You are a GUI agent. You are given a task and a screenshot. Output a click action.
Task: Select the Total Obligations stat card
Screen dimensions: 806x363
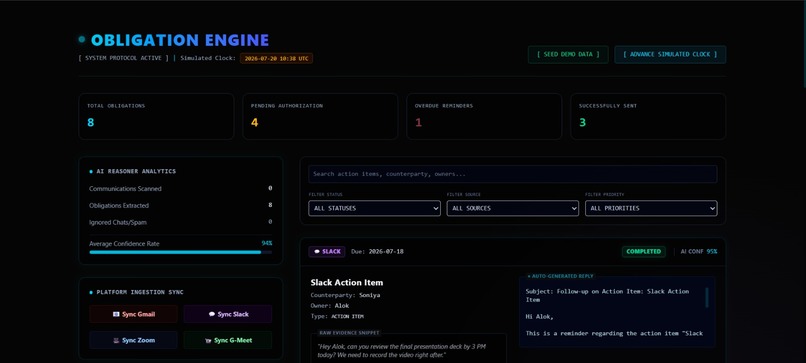(x=156, y=116)
